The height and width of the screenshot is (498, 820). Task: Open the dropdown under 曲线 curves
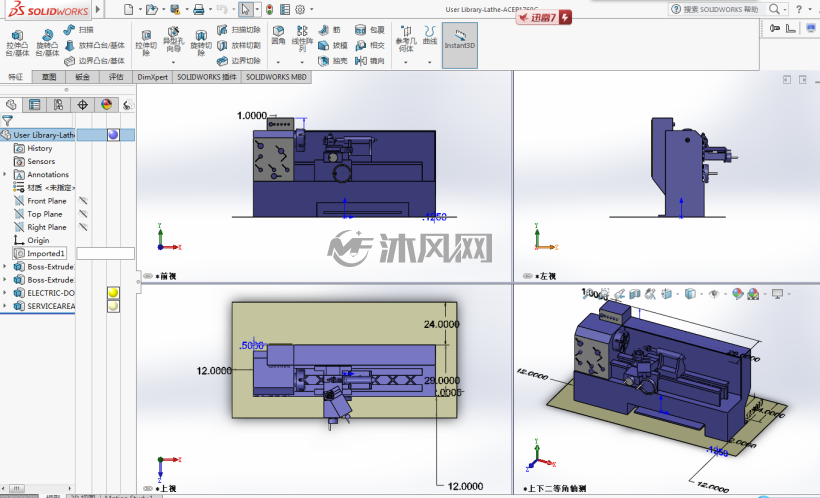tap(429, 62)
